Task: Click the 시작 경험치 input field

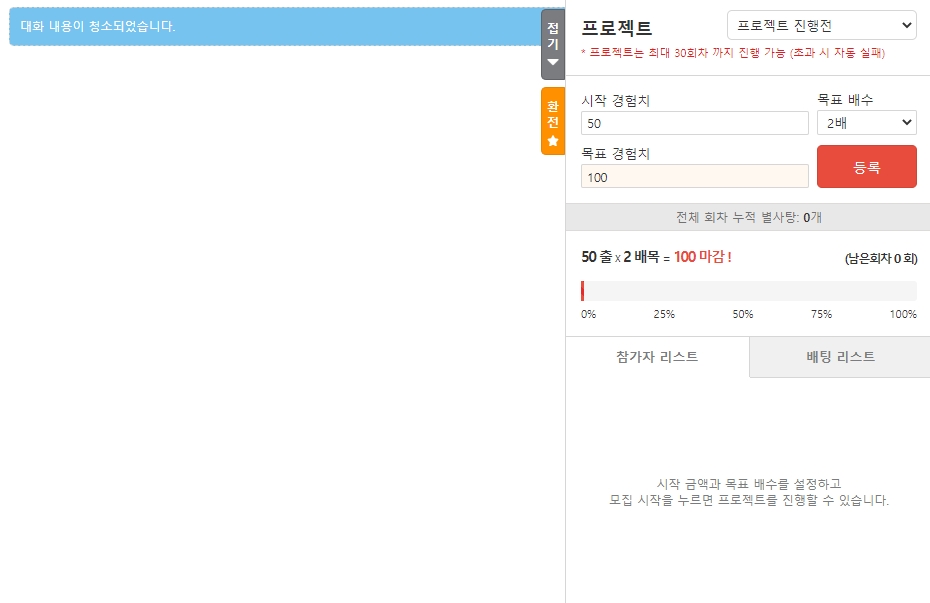Action: (695, 123)
